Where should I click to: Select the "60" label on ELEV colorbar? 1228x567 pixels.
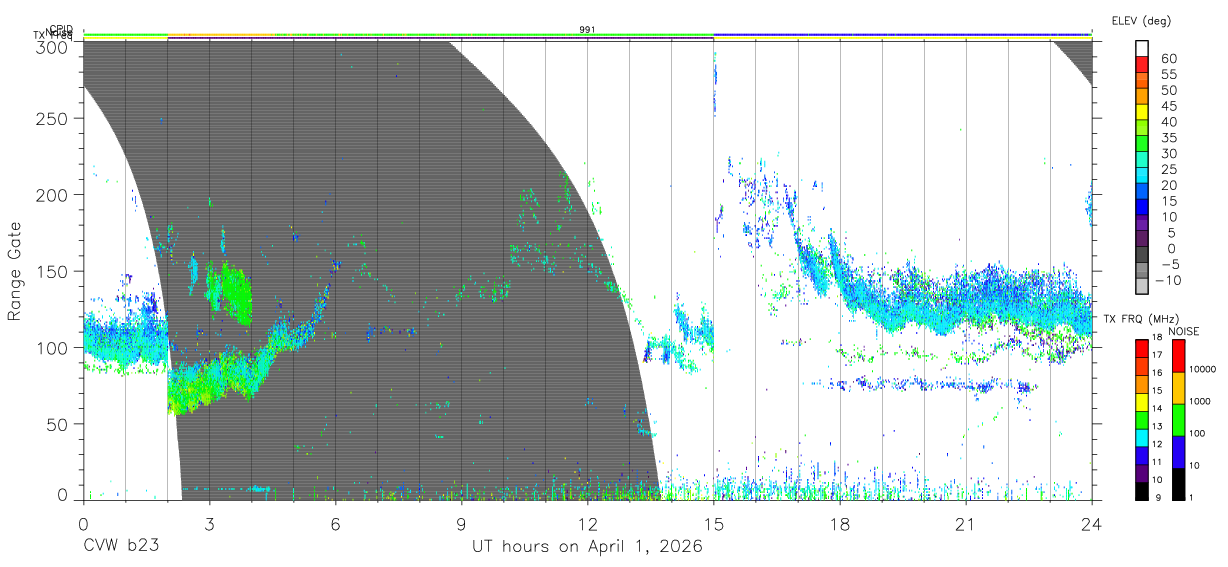click(1169, 58)
